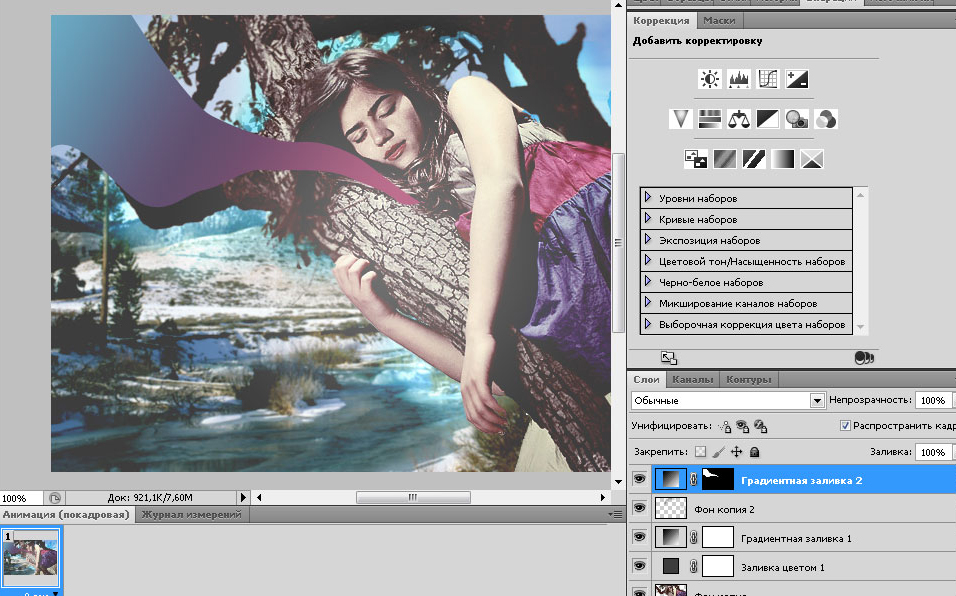Add a Gradient Map adjustment

point(783,159)
